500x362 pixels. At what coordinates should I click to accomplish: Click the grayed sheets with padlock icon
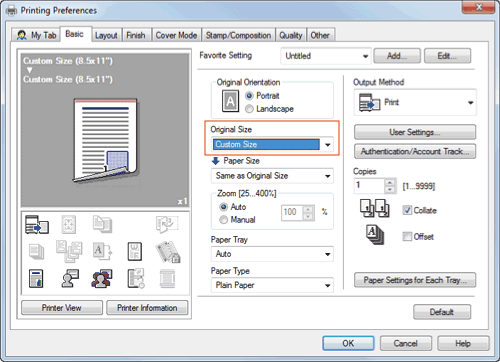(x=168, y=252)
